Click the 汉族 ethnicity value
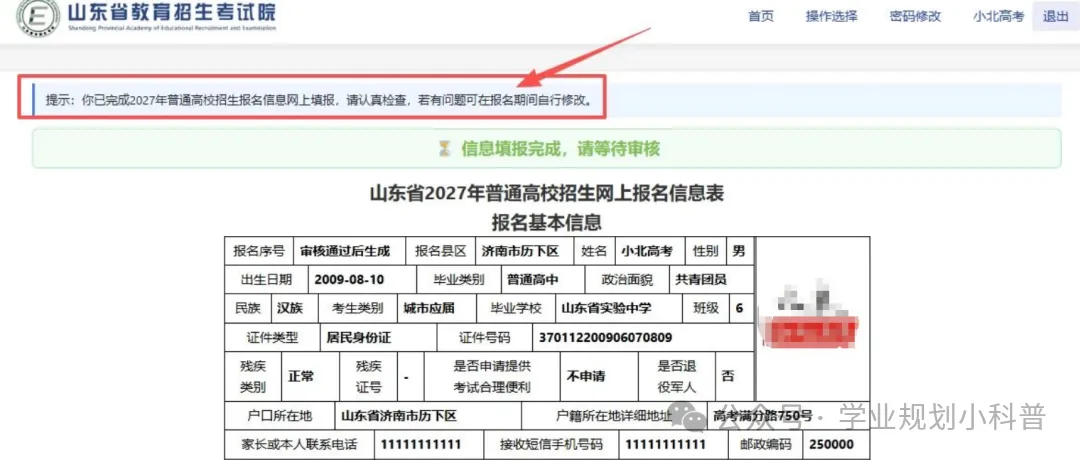The height and width of the screenshot is (460, 1080). (x=289, y=308)
